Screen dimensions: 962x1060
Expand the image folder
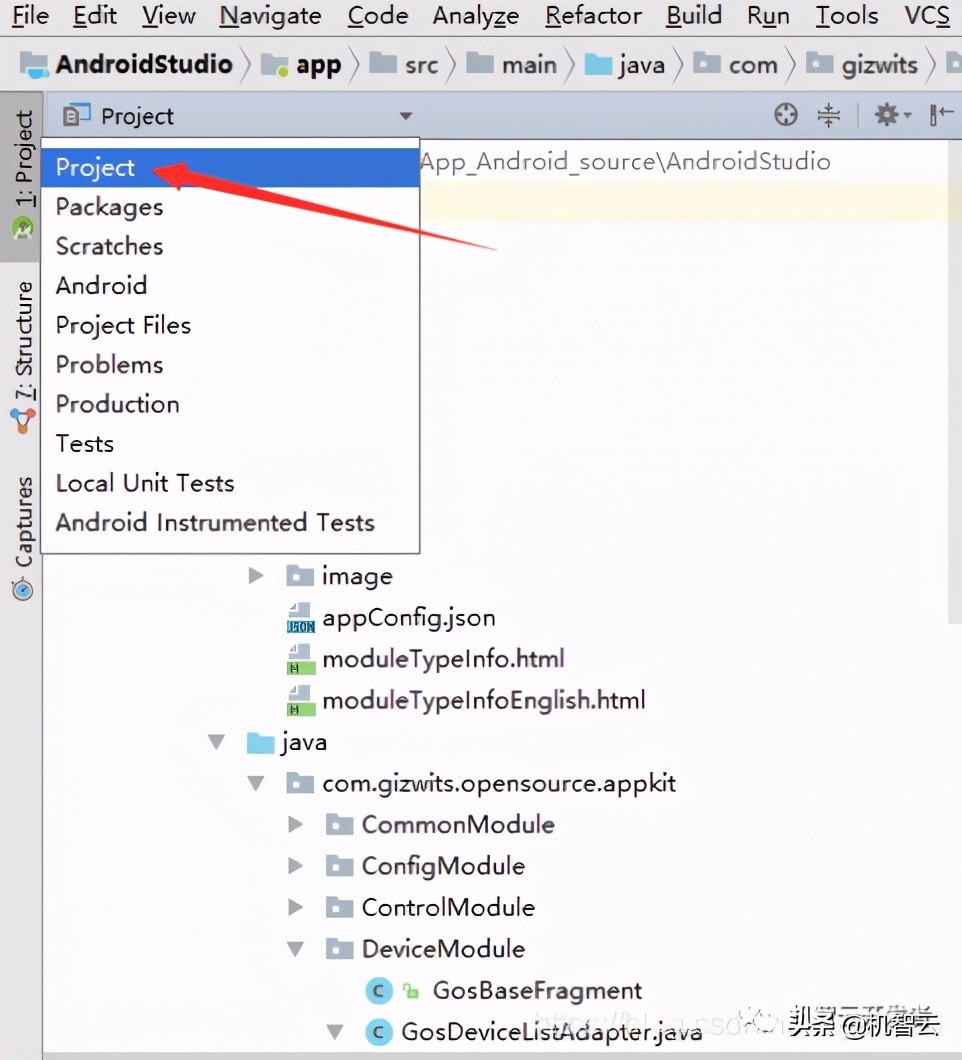click(x=256, y=576)
